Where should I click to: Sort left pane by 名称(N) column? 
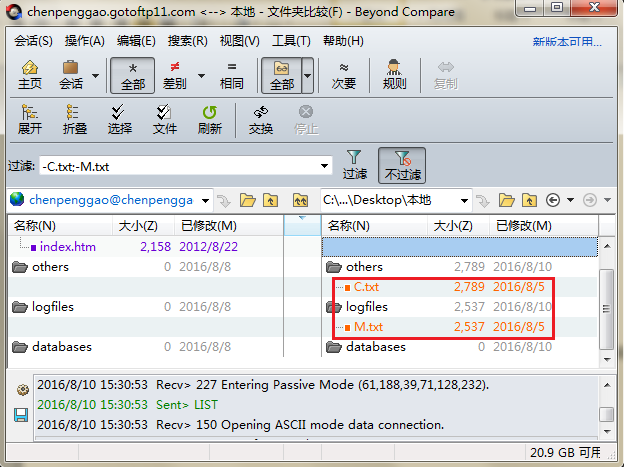coord(60,226)
